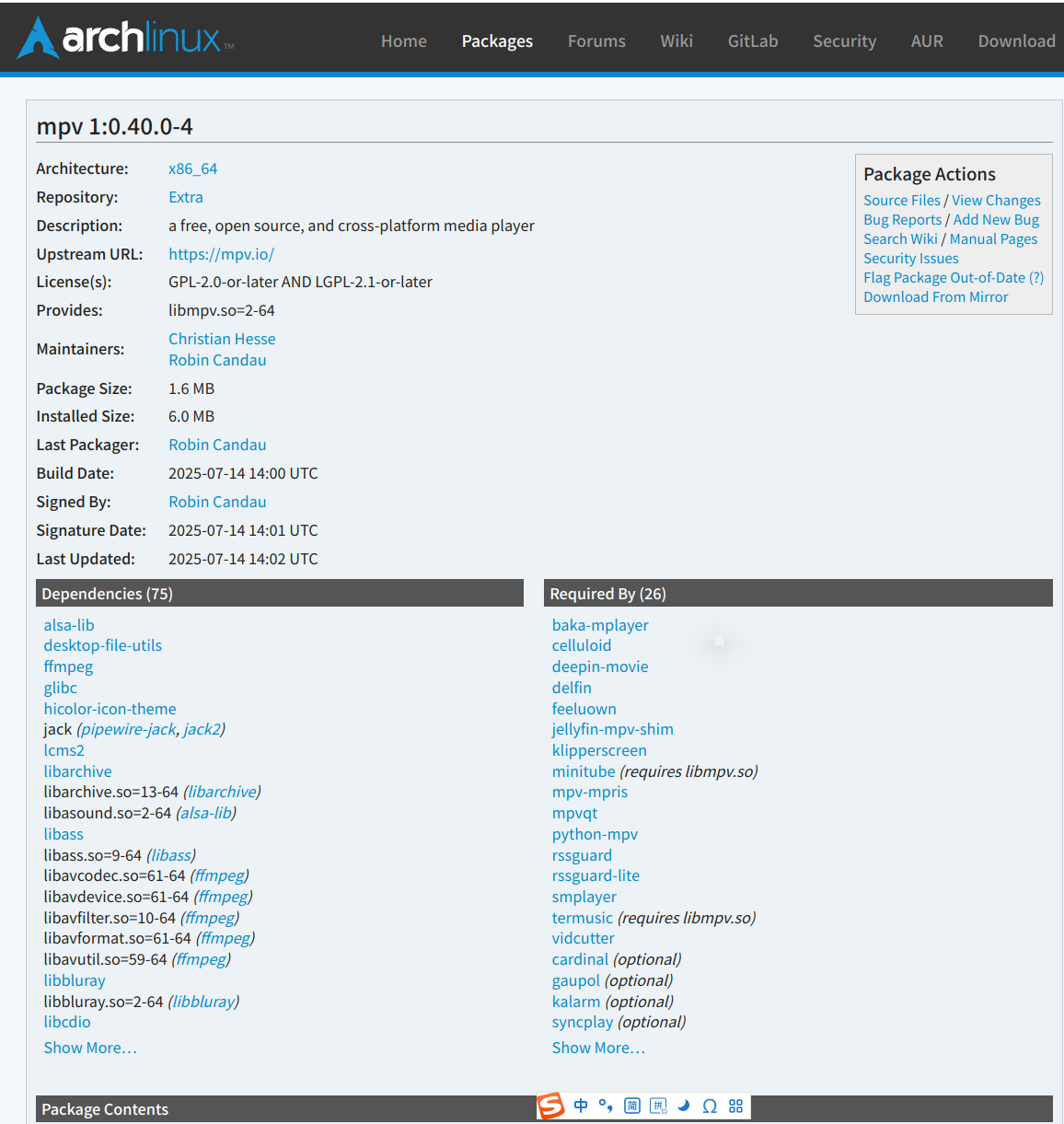The width and height of the screenshot is (1064, 1124).
Task: Open the IME toolbox grid icon
Action: (735, 1106)
